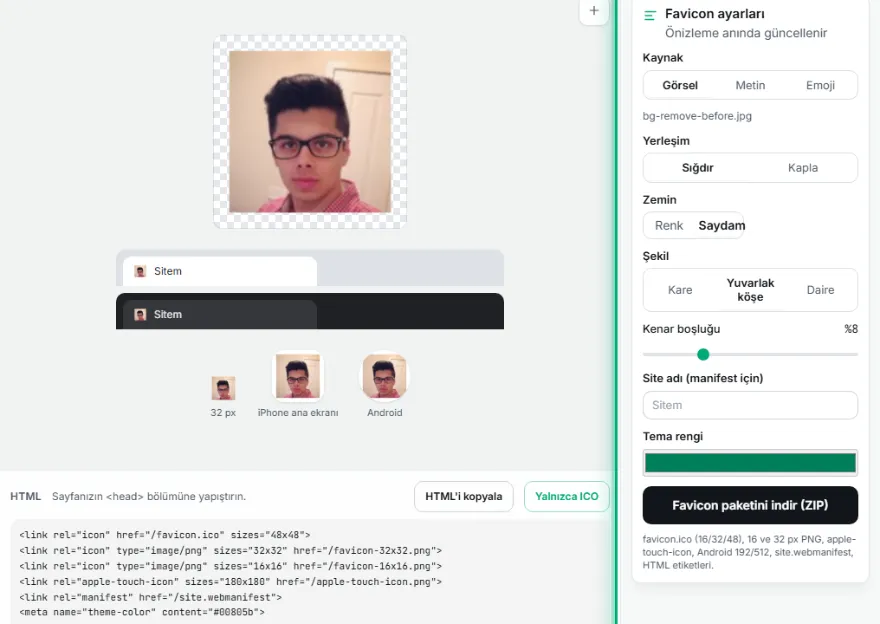Click the Site adı input field

point(750,405)
